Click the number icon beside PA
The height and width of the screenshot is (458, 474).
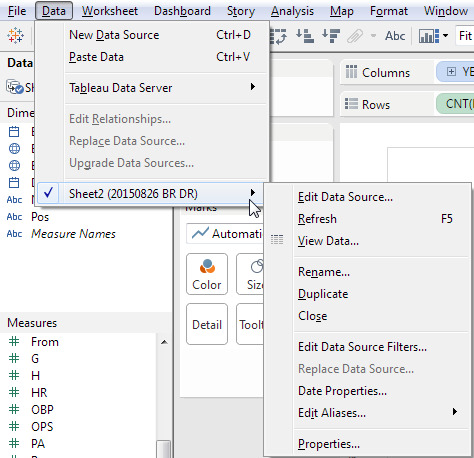[x=14, y=443]
